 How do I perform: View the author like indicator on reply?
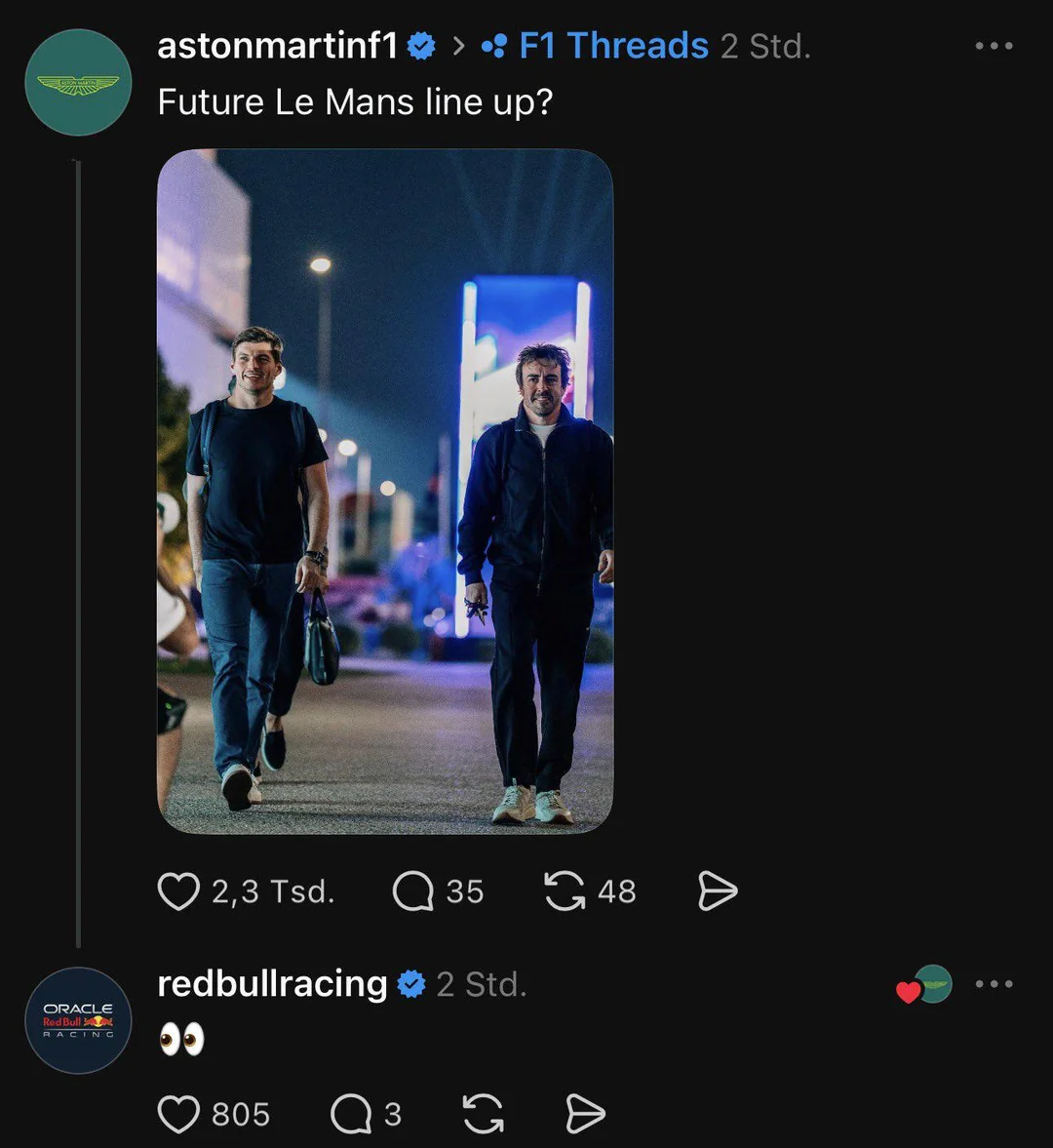point(924,985)
